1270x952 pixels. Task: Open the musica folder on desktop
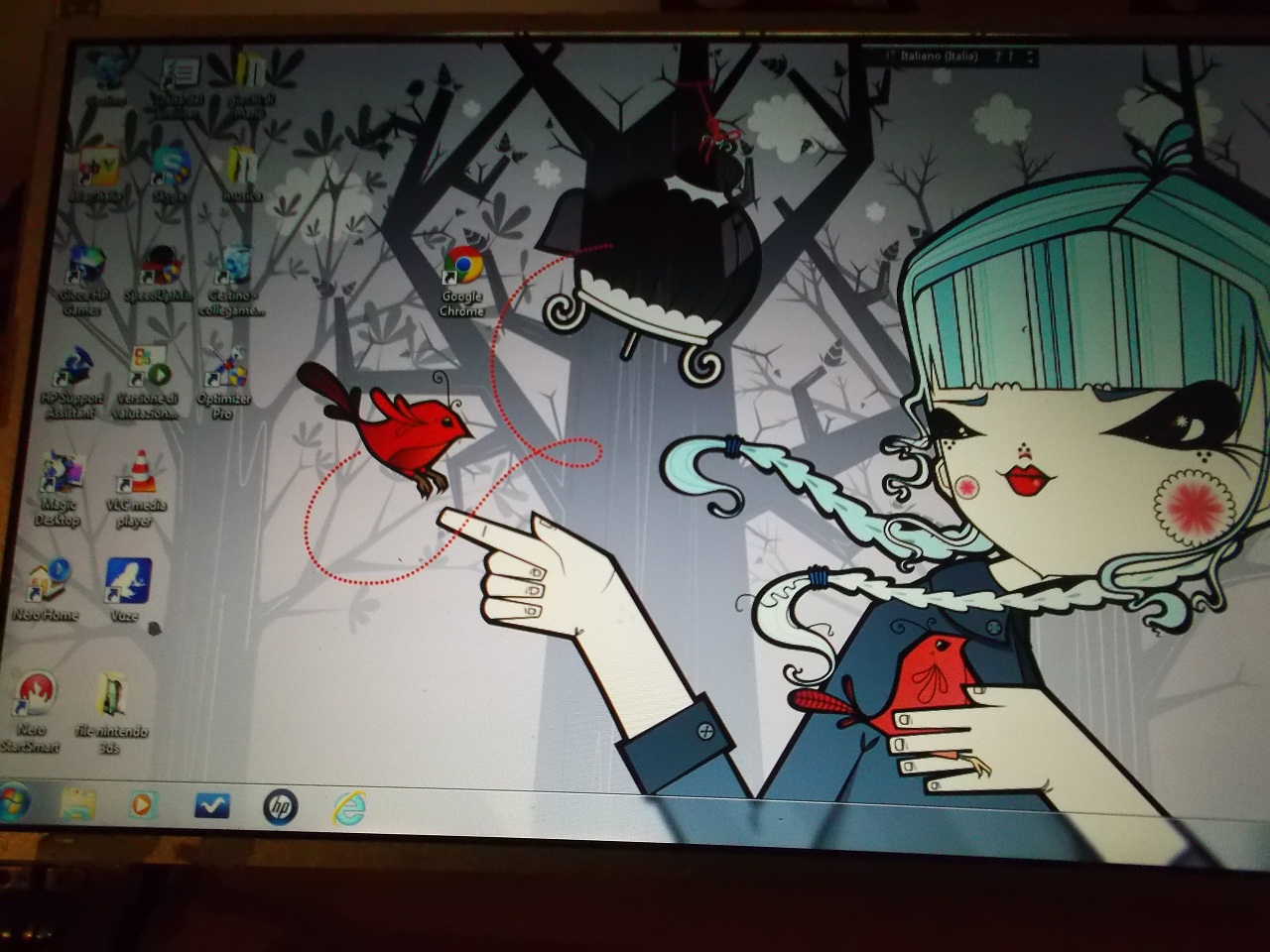pos(241,175)
